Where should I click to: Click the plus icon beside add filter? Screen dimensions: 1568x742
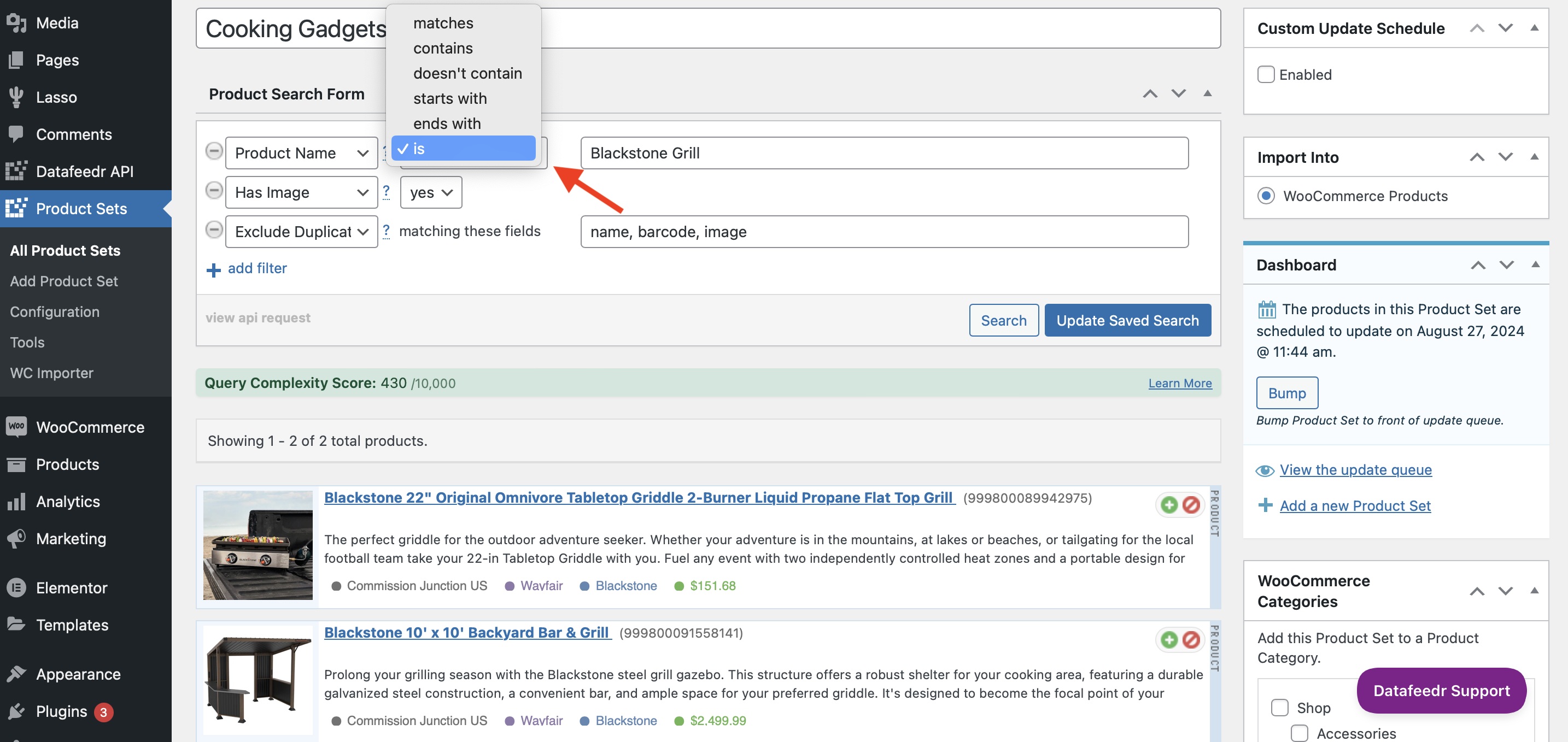[214, 270]
